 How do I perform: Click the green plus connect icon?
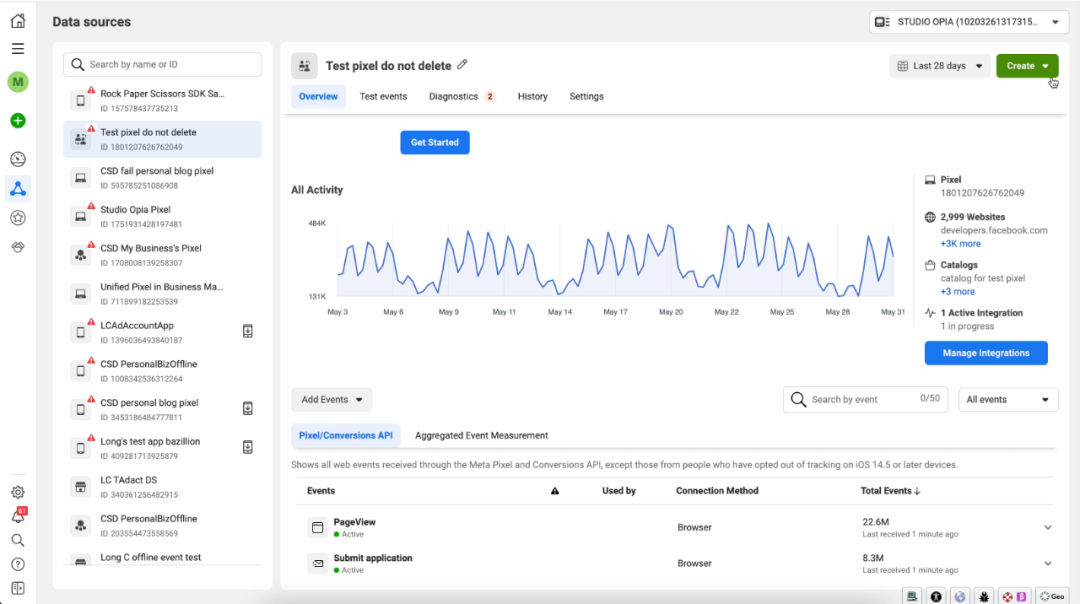tap(18, 121)
